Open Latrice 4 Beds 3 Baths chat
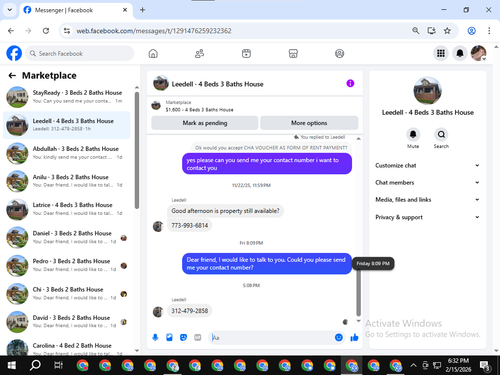Viewport: 500px width, 375px height. (x=67, y=209)
